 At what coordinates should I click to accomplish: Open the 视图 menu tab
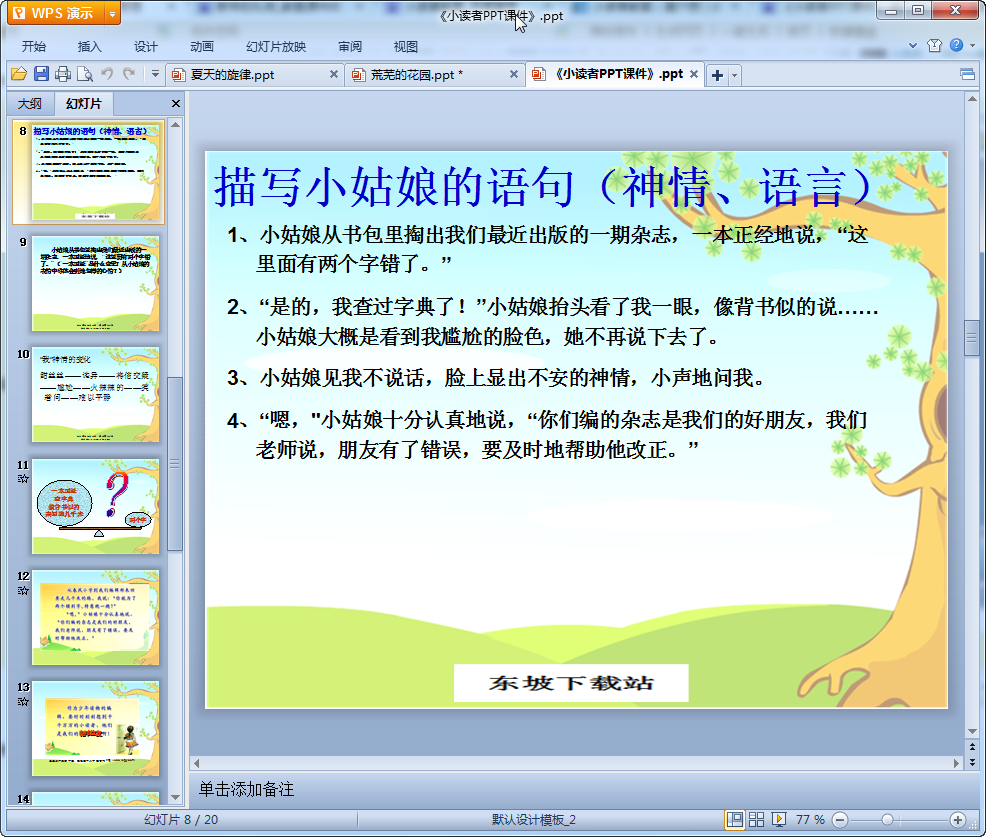(406, 47)
